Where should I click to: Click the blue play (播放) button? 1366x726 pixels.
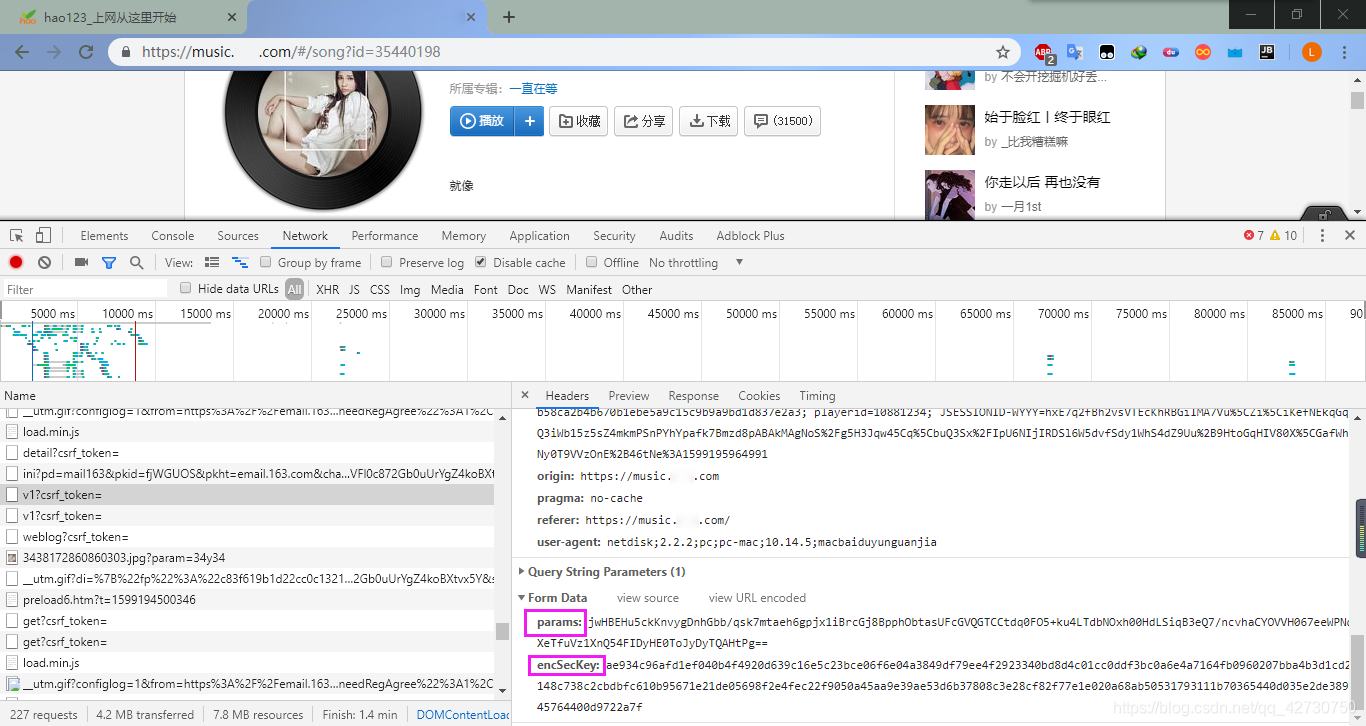click(x=482, y=121)
